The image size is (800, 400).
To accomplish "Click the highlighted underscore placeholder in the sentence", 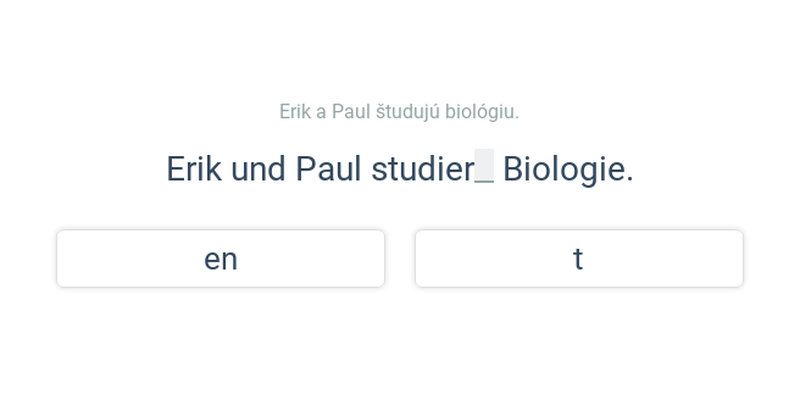I will pyautogui.click(x=484, y=166).
